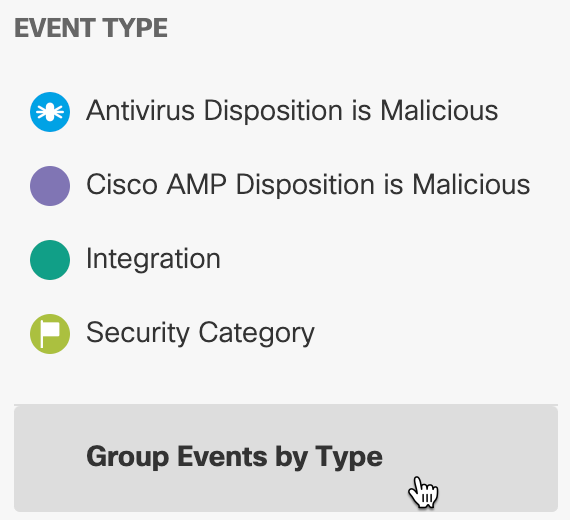Click the flag icon for Security Category

[x=50, y=334]
